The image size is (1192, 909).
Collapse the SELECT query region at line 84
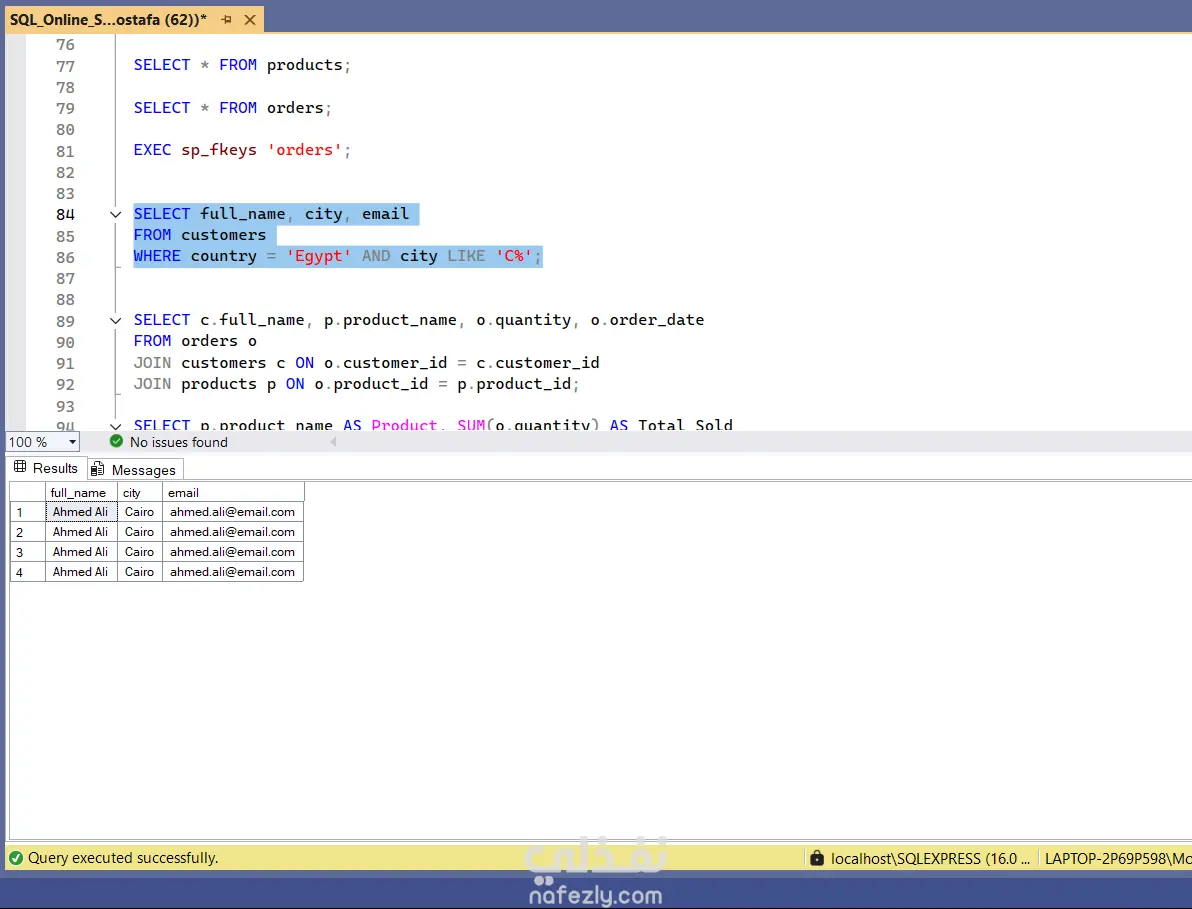coord(114,213)
